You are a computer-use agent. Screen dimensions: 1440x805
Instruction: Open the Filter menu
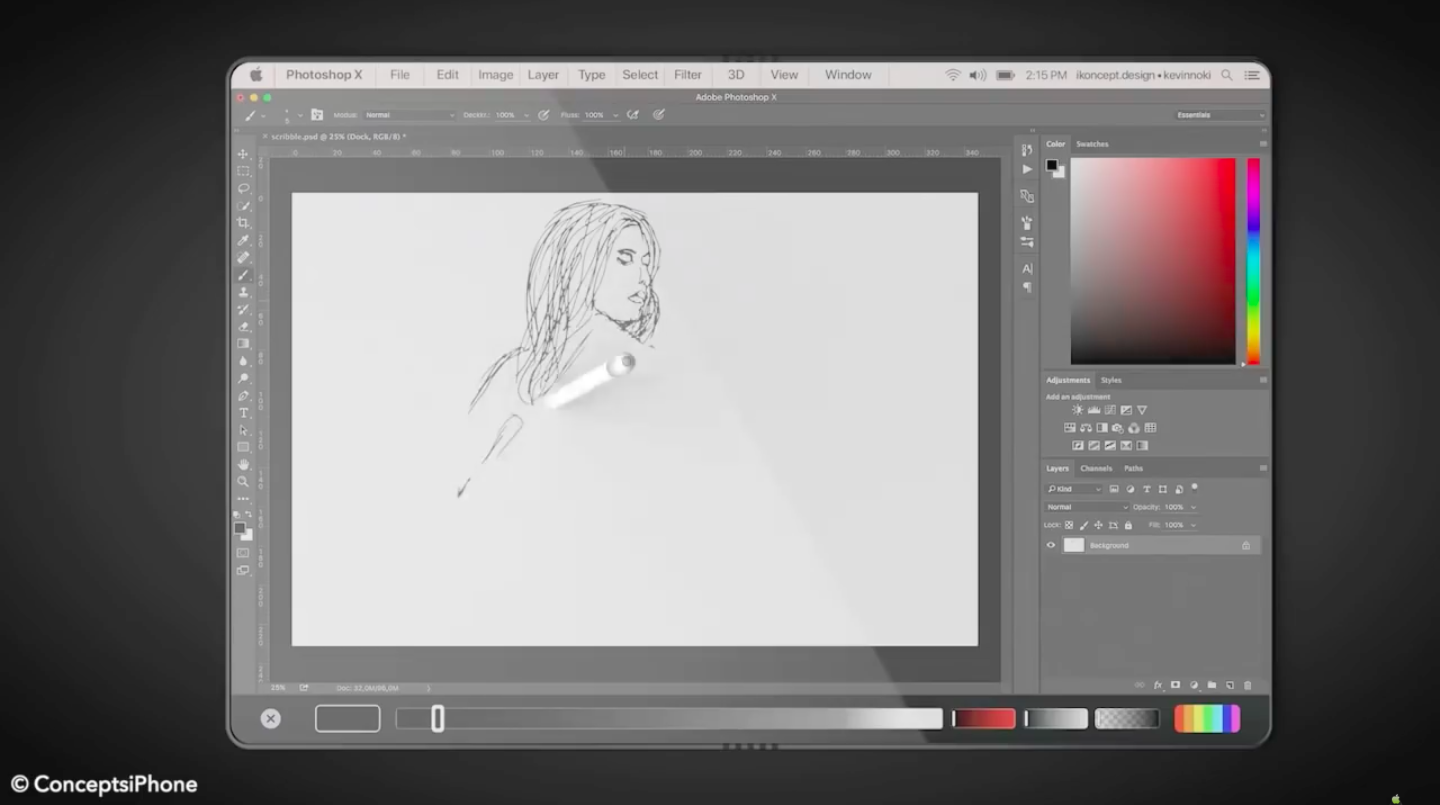coord(688,75)
